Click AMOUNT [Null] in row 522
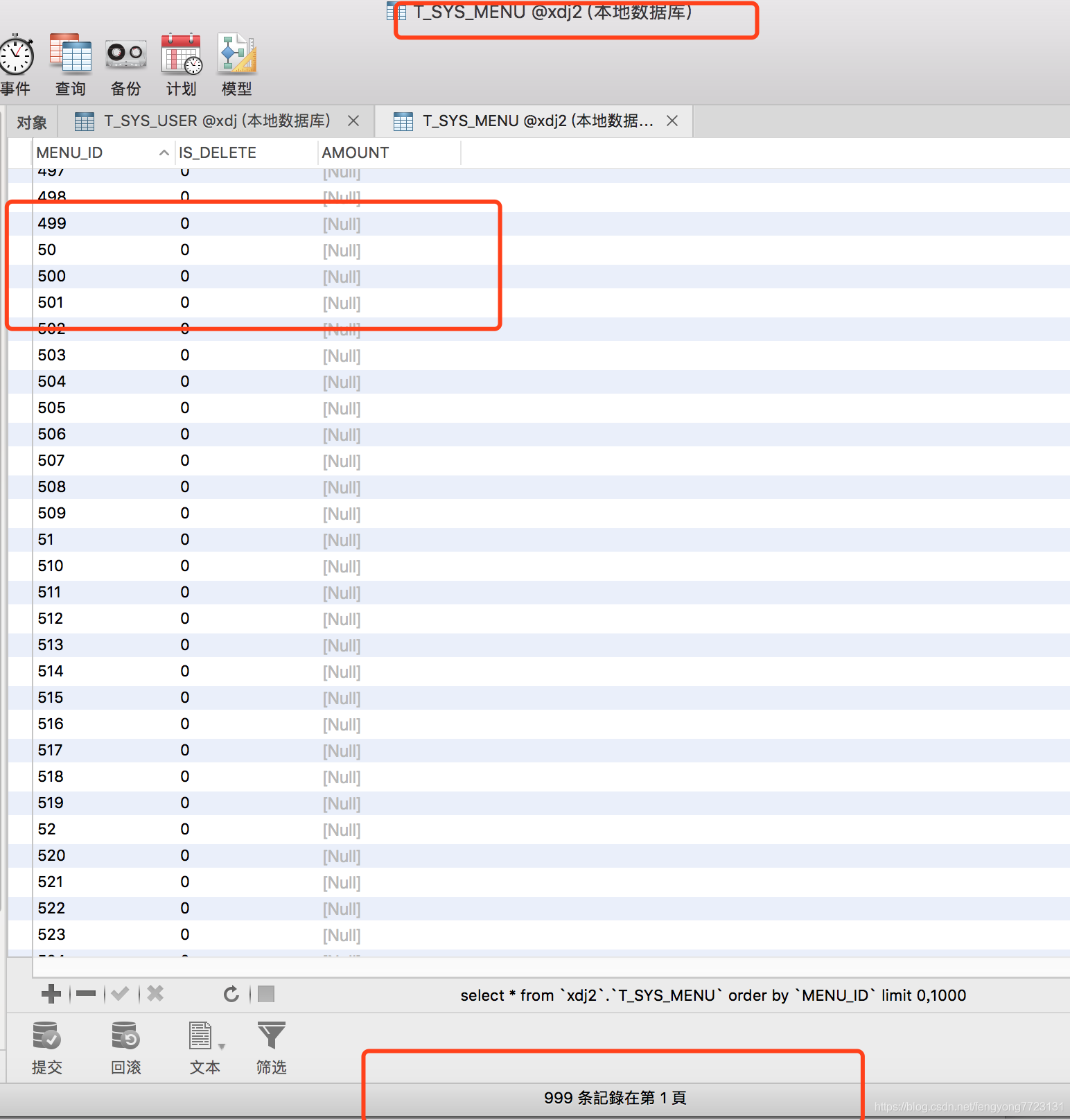 (342, 909)
